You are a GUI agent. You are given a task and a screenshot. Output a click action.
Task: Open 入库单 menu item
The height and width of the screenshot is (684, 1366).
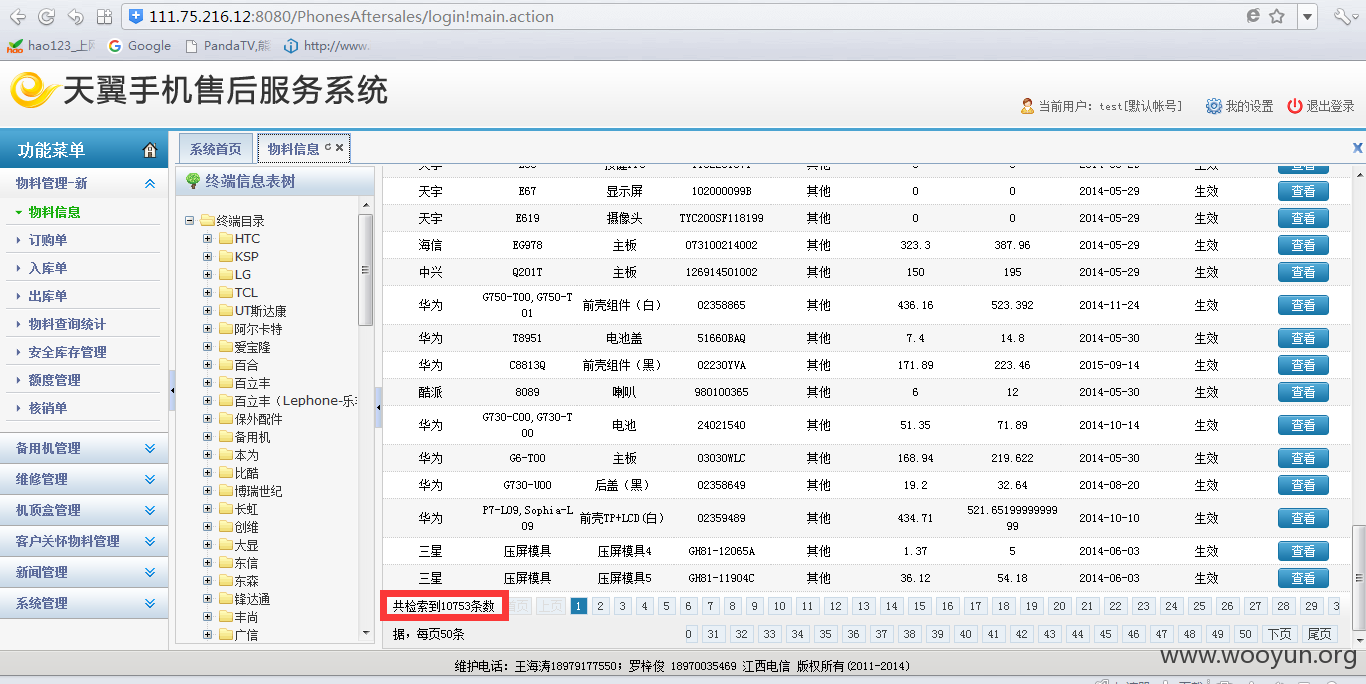(x=48, y=268)
